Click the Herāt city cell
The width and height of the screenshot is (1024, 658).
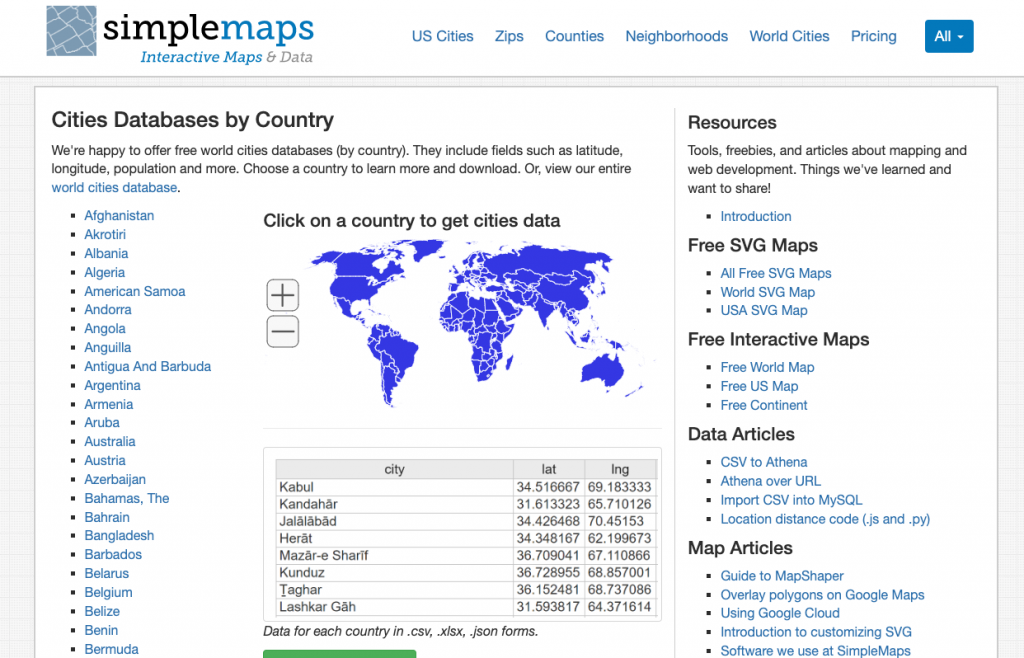coord(394,538)
